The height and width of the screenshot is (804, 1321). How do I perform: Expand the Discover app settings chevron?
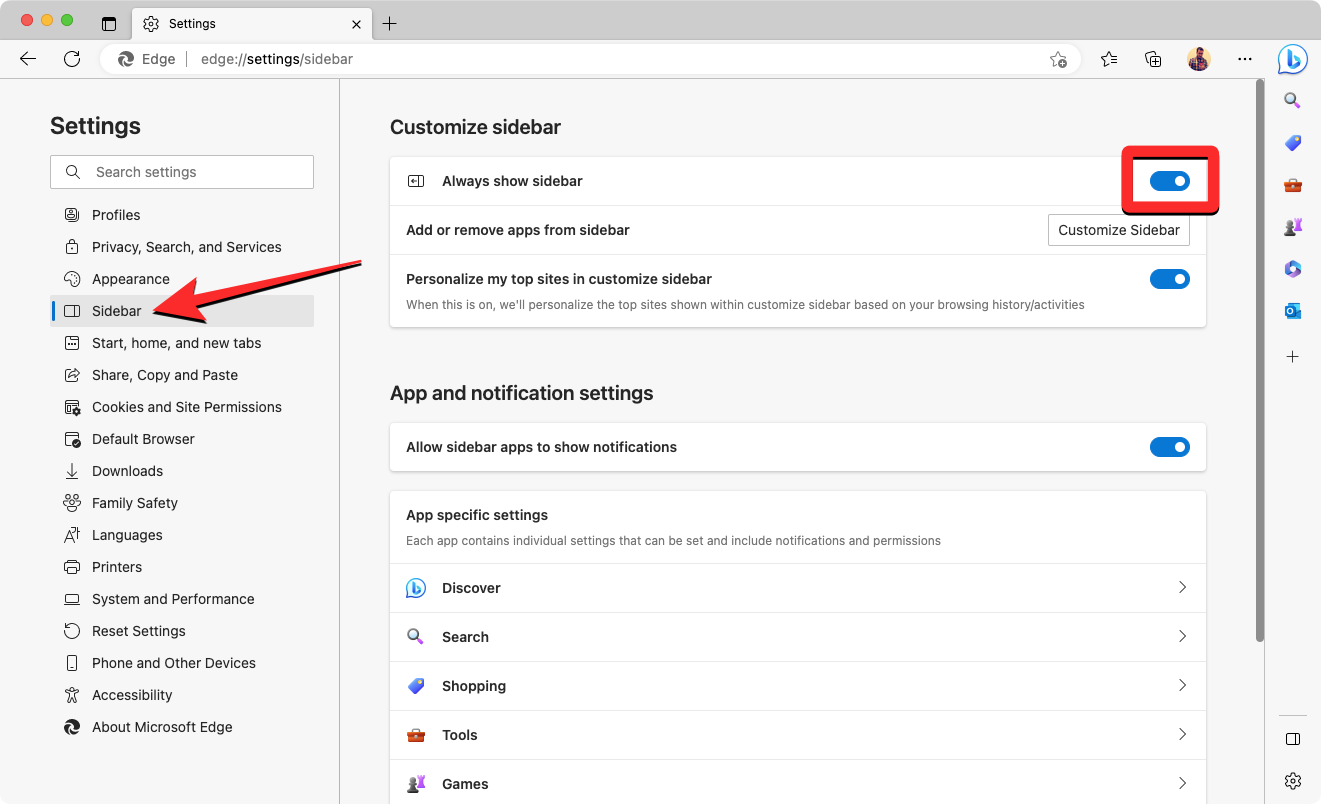[x=1182, y=588]
